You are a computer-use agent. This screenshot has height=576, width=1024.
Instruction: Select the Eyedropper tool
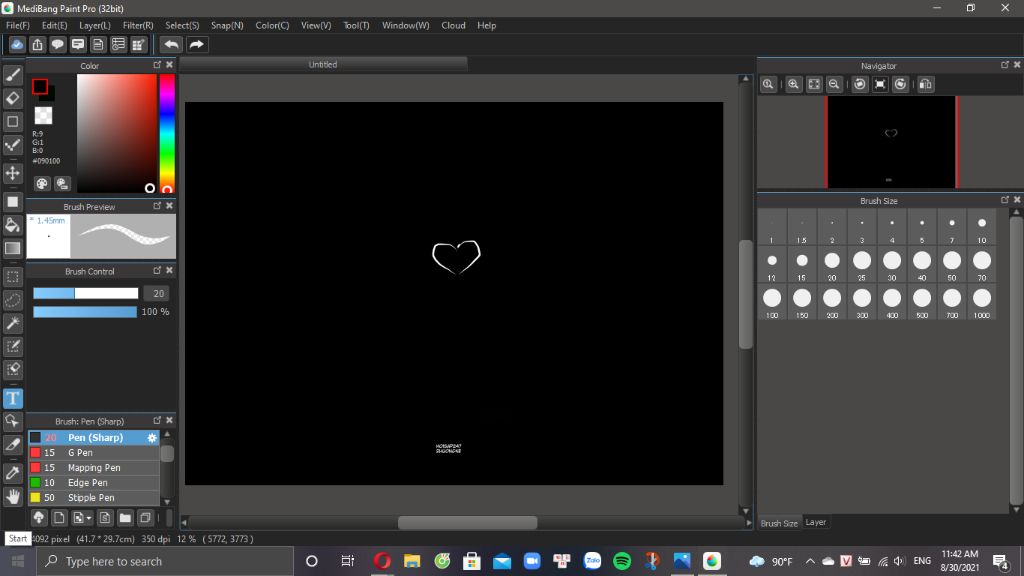point(12,473)
